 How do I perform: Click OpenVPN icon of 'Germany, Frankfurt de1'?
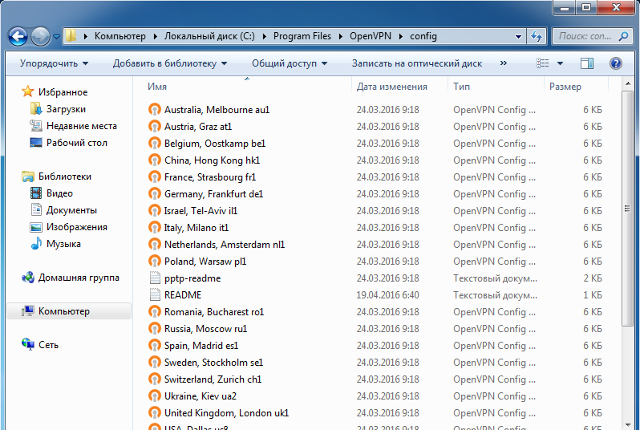tap(154, 194)
